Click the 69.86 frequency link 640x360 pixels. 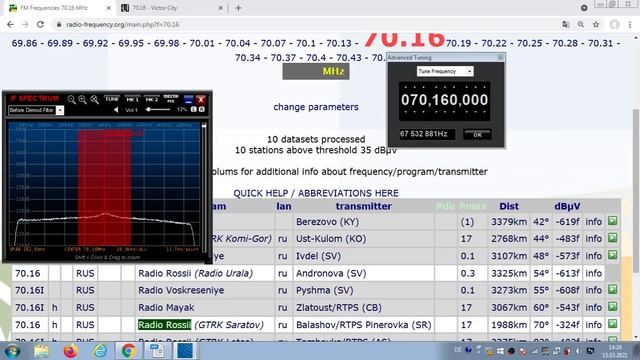point(24,43)
